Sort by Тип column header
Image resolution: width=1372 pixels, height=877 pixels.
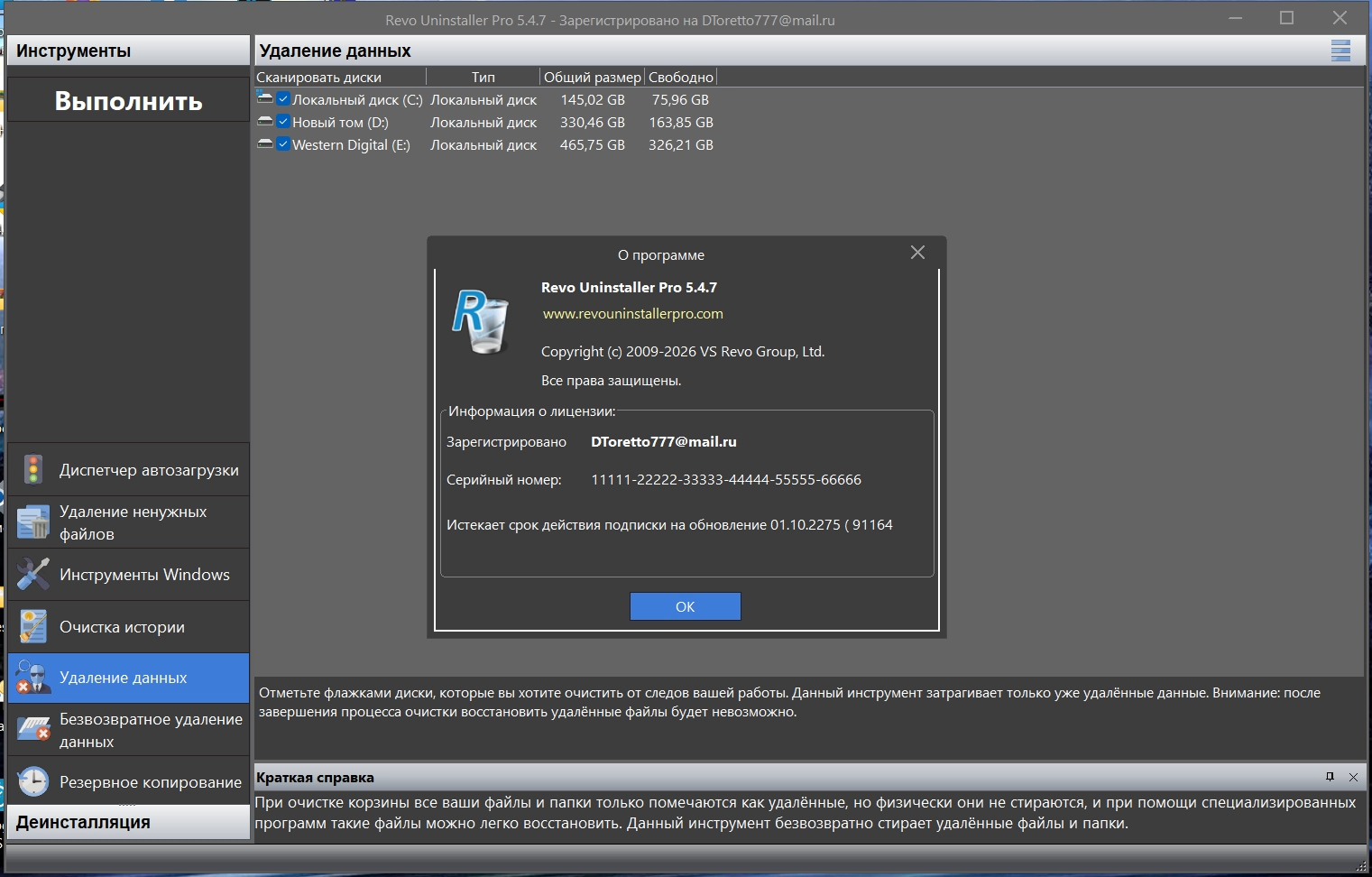point(483,78)
